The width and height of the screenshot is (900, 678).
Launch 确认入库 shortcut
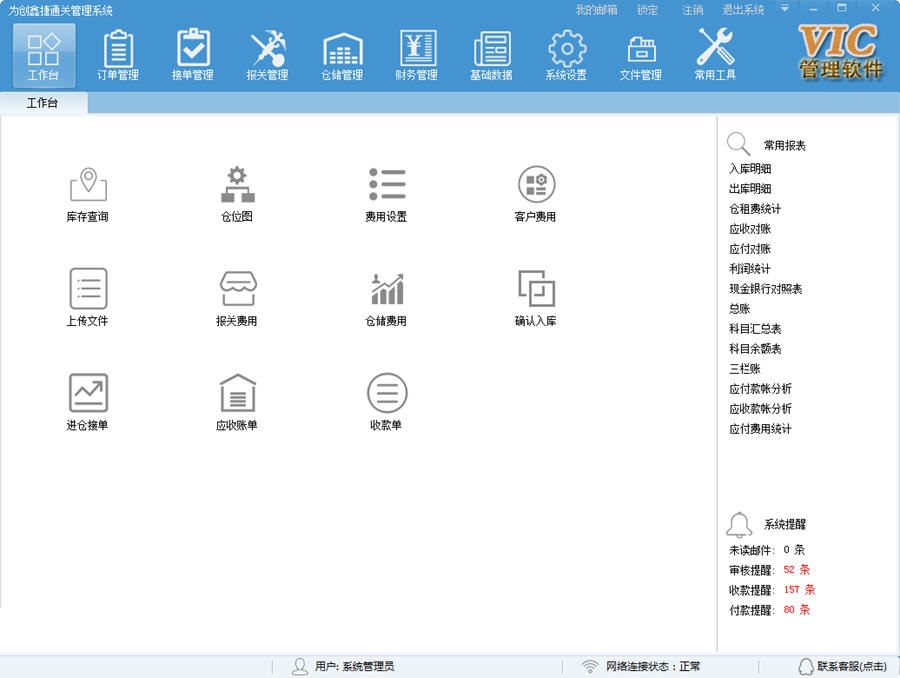pyautogui.click(x=536, y=298)
